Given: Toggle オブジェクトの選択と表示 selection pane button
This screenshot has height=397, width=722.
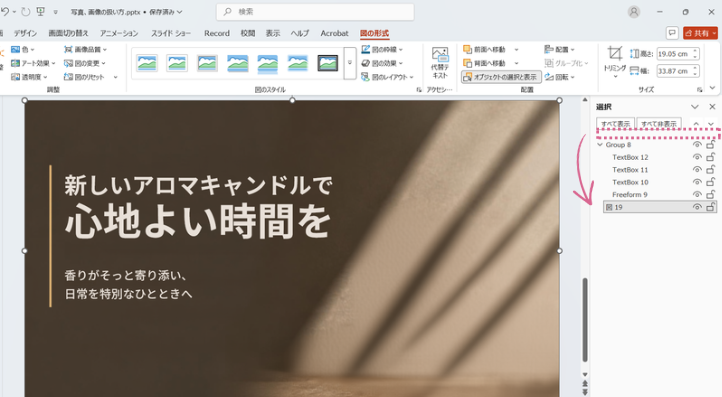Looking at the screenshot, I should 501,77.
